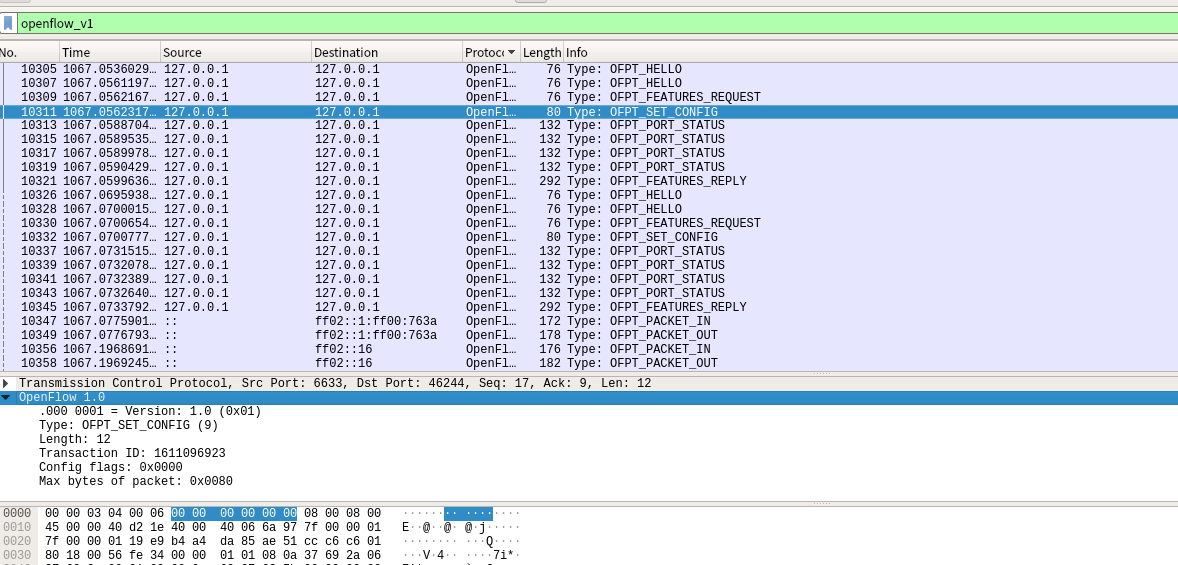
Task: Select packet 10343 OFPT_PORT_STATUS
Action: click(x=589, y=293)
